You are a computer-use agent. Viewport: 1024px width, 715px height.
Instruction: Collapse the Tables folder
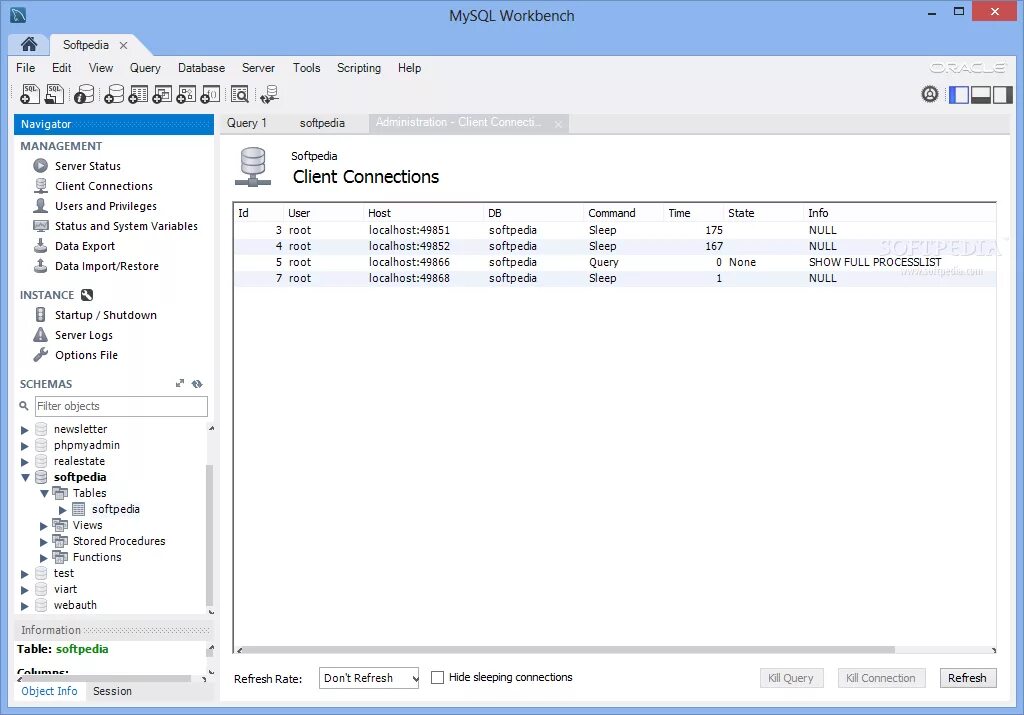tap(44, 494)
